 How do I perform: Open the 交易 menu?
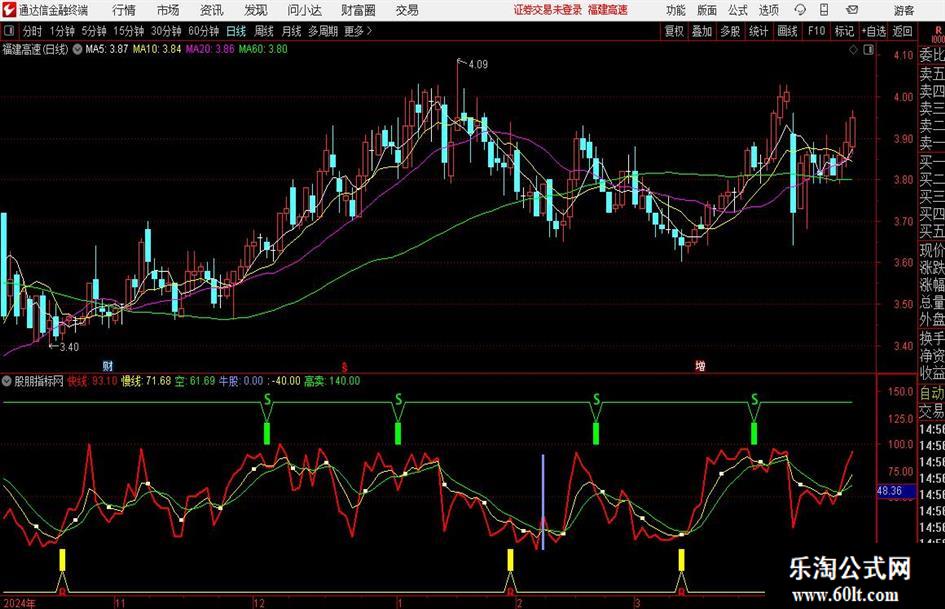pos(407,10)
